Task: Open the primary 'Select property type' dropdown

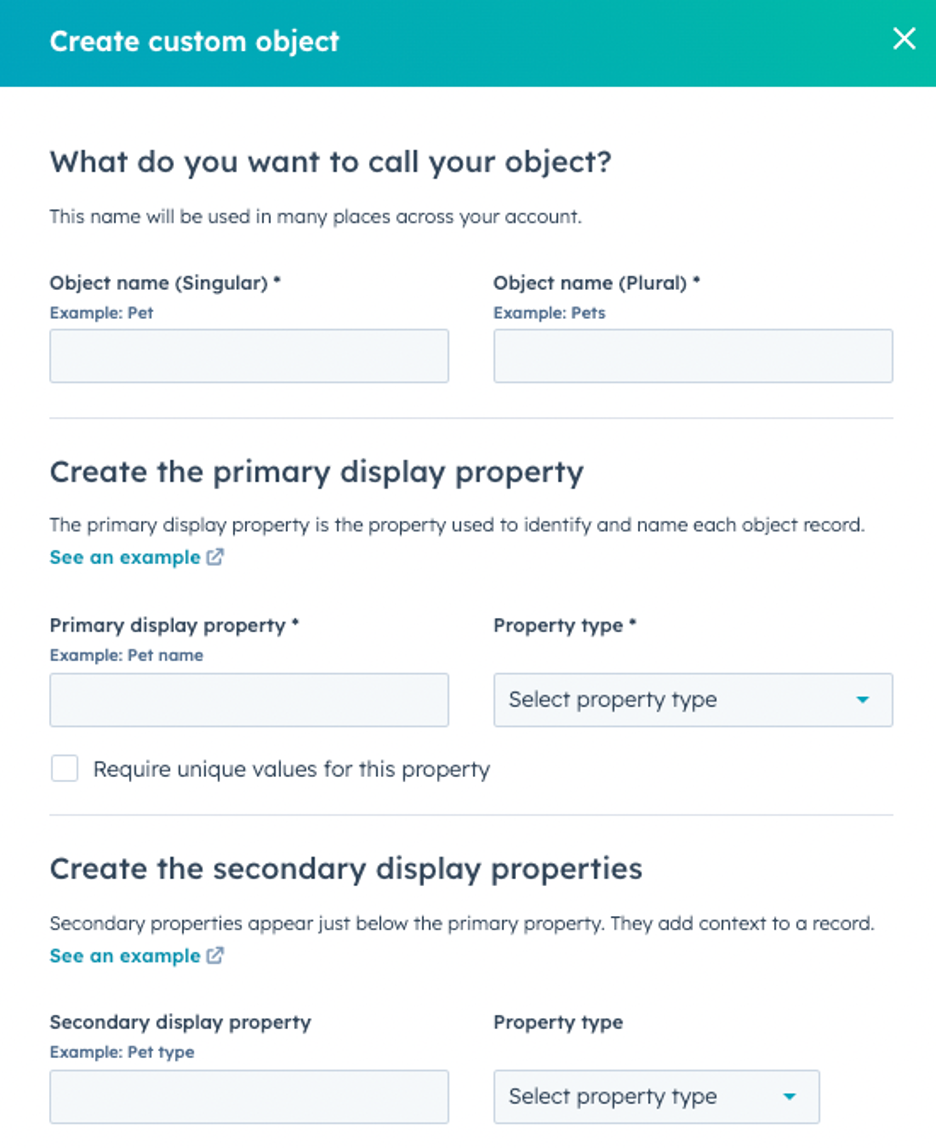Action: [x=692, y=700]
